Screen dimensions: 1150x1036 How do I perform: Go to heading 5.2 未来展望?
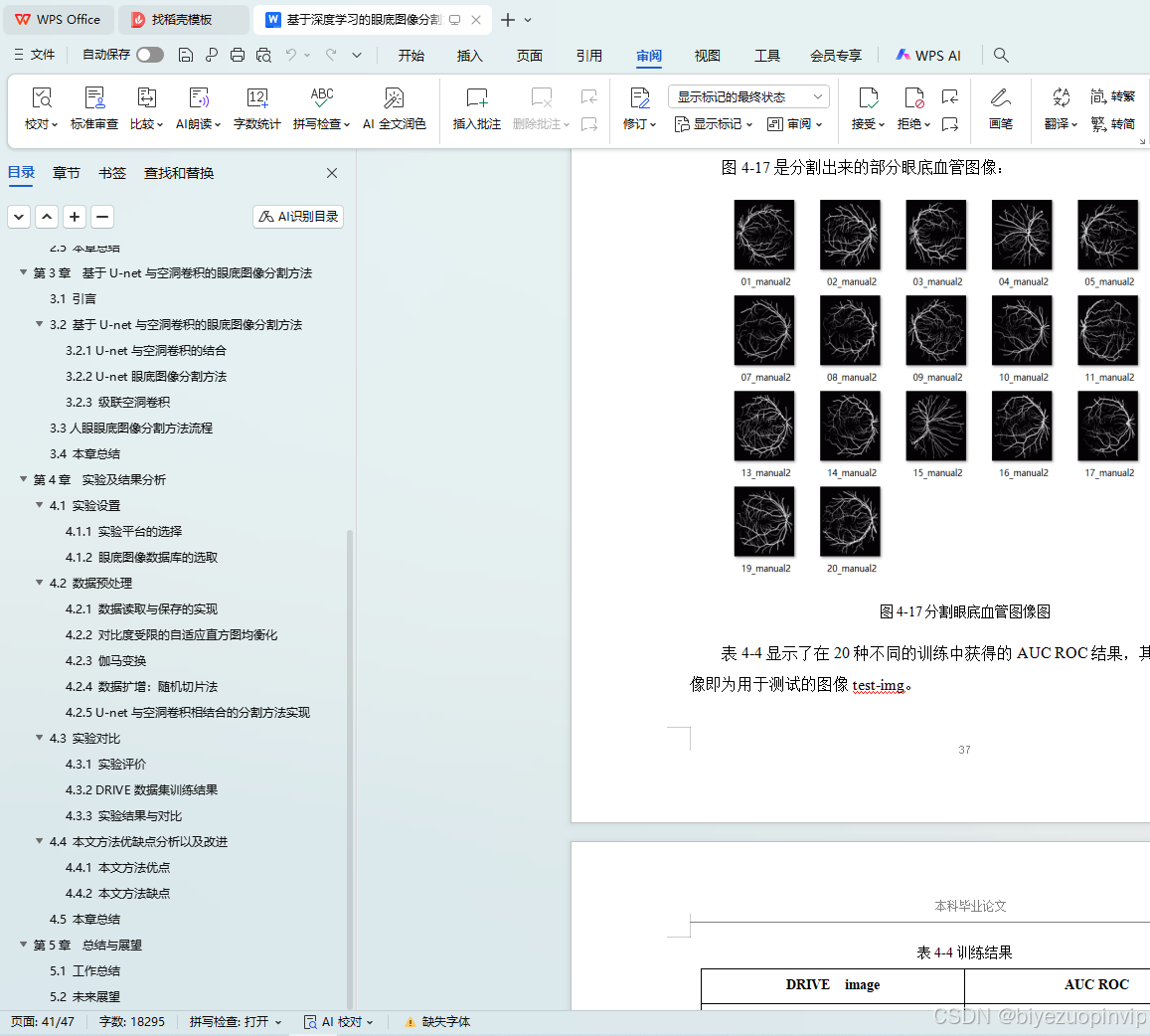pos(85,997)
